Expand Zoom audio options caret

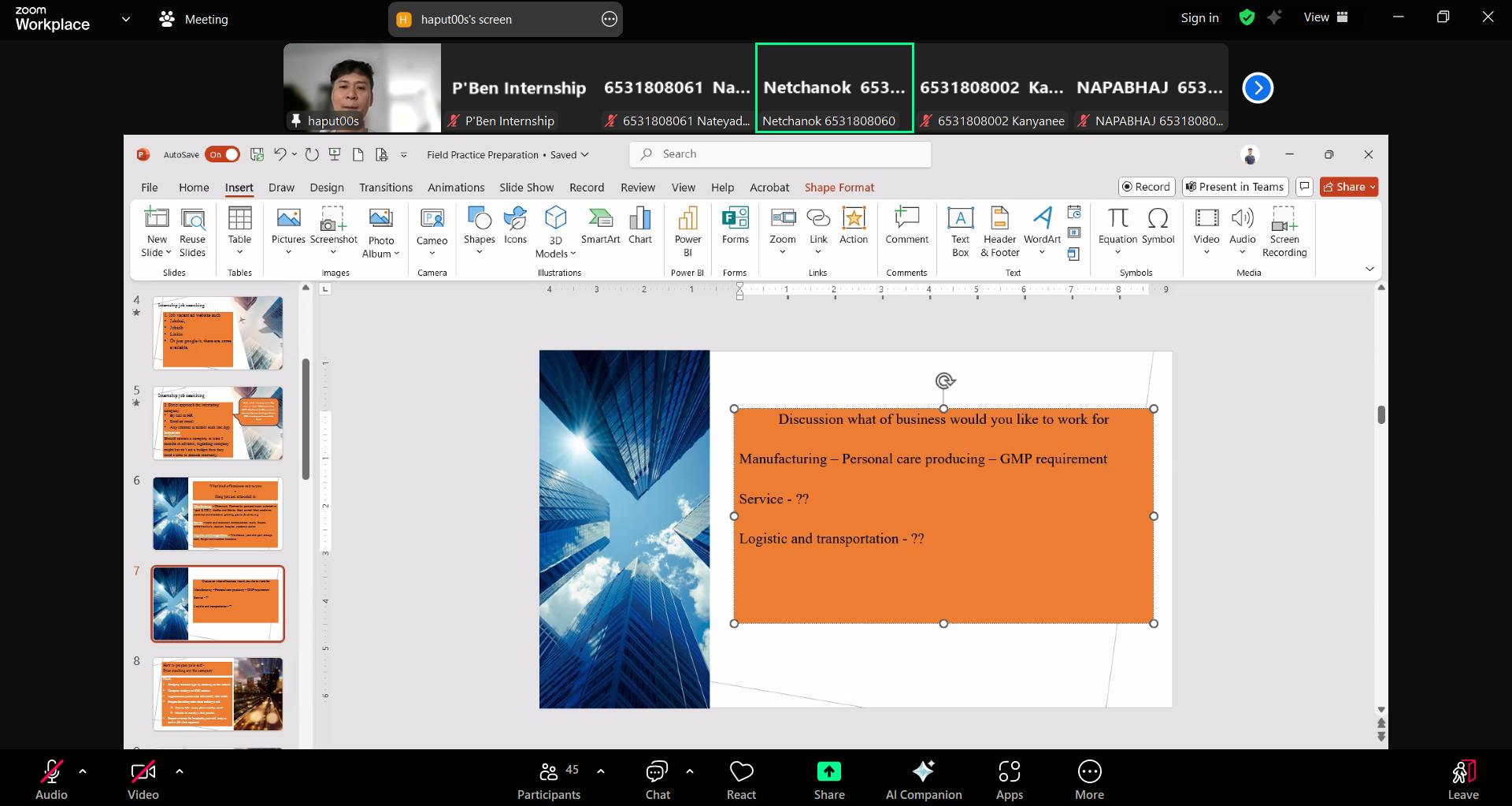(83, 771)
